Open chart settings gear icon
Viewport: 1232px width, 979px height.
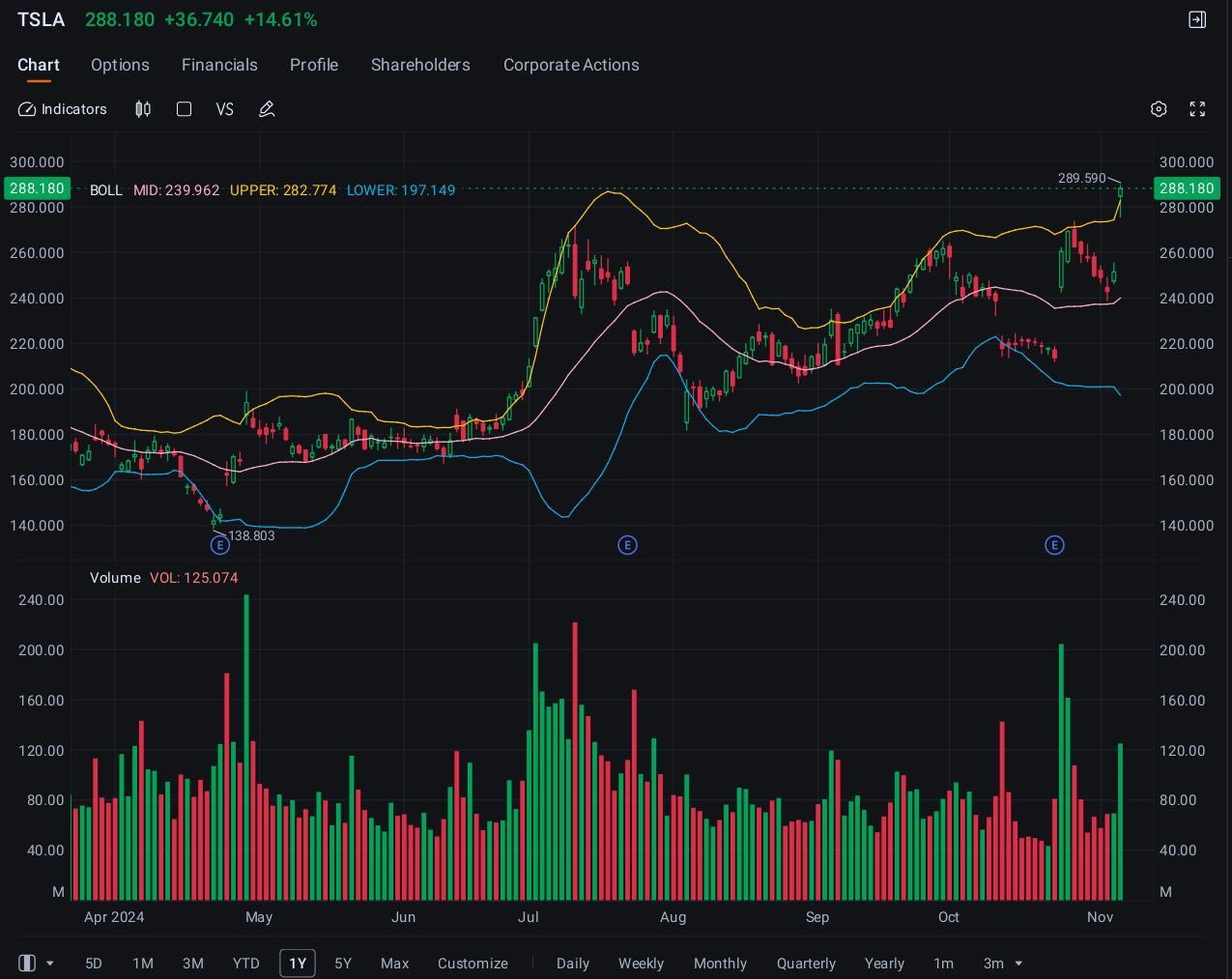tap(1159, 109)
